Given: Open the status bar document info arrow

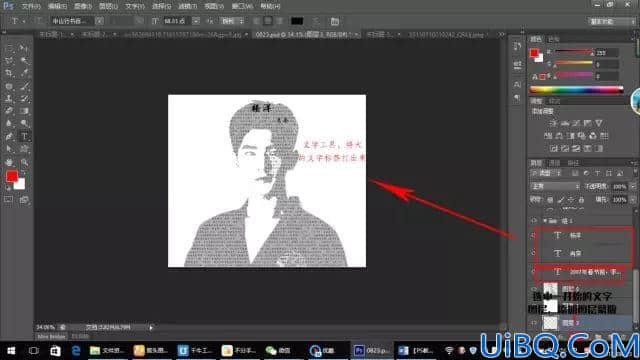Looking at the screenshot, I should [x=151, y=327].
